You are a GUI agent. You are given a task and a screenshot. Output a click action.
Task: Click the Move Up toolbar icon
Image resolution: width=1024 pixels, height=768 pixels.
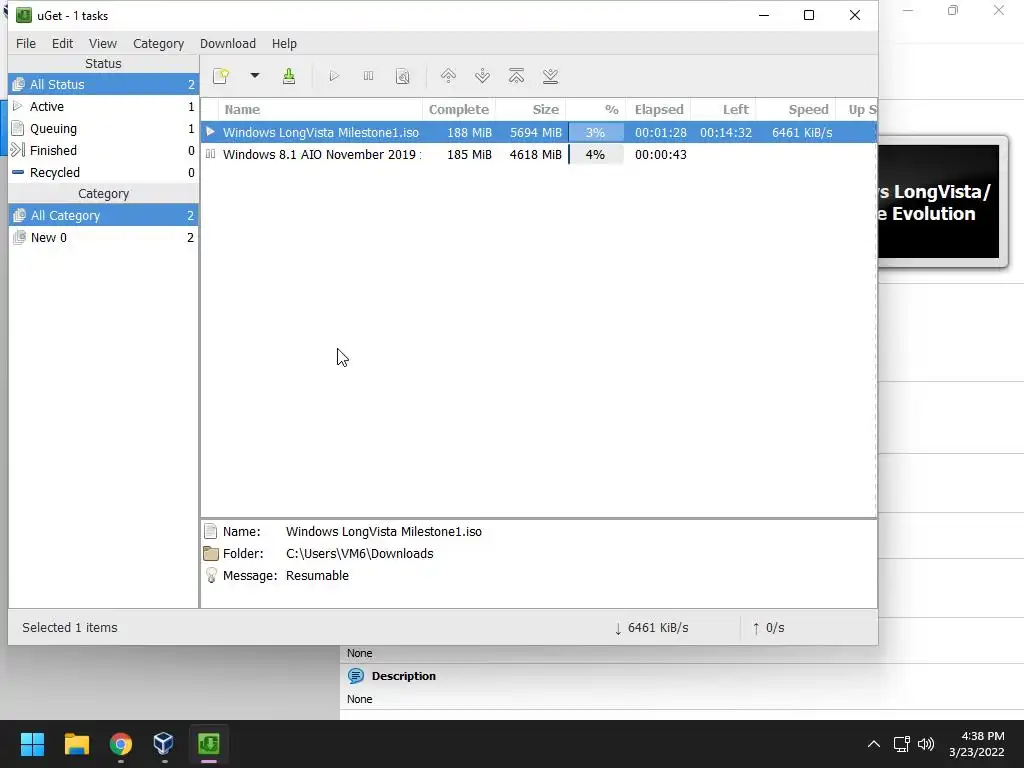[448, 76]
